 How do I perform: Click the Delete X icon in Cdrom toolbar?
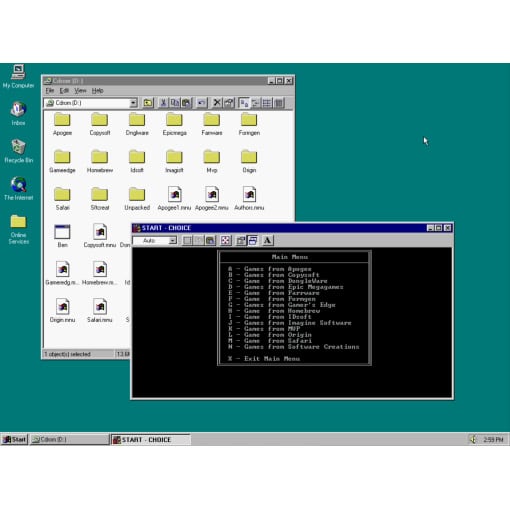pyautogui.click(x=217, y=103)
